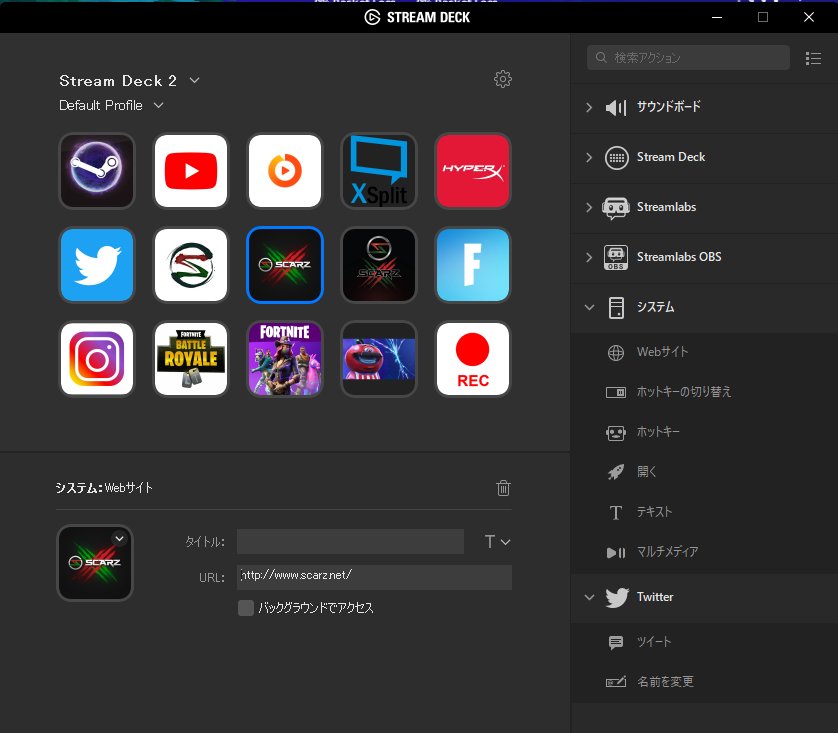The width and height of the screenshot is (838, 733).
Task: Select the dark SCARZ key with round logo on top
Action: [x=379, y=264]
